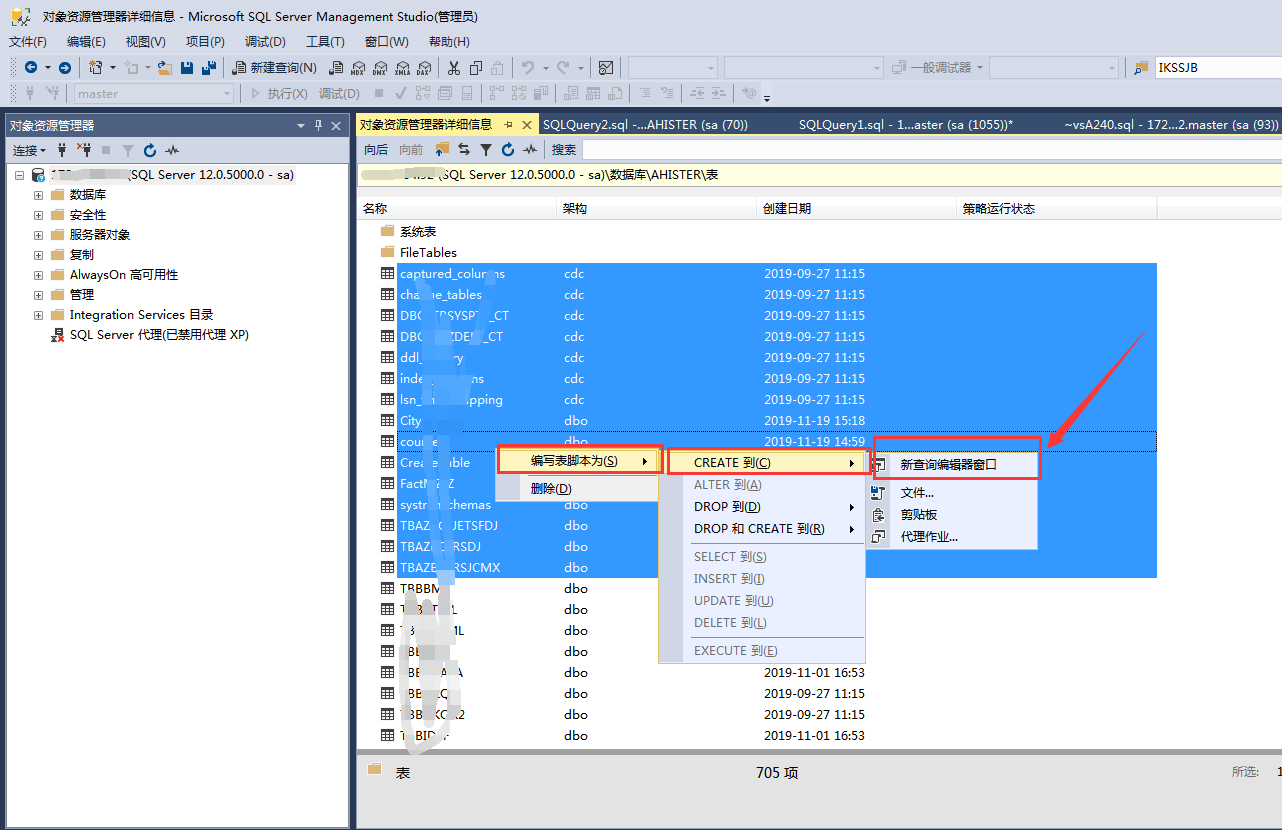This screenshot has height=830, width=1282.
Task: Choose DROP 到(D) submenu item
Action: click(x=762, y=507)
